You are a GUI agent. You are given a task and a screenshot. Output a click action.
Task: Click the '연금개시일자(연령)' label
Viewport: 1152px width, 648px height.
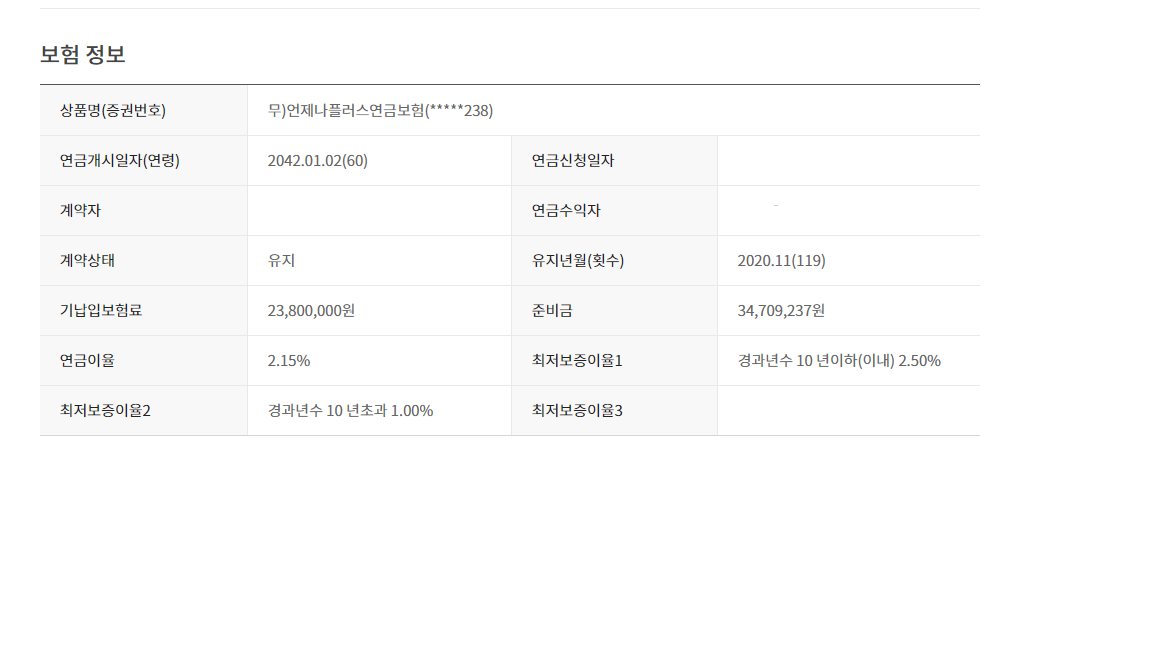click(120, 160)
